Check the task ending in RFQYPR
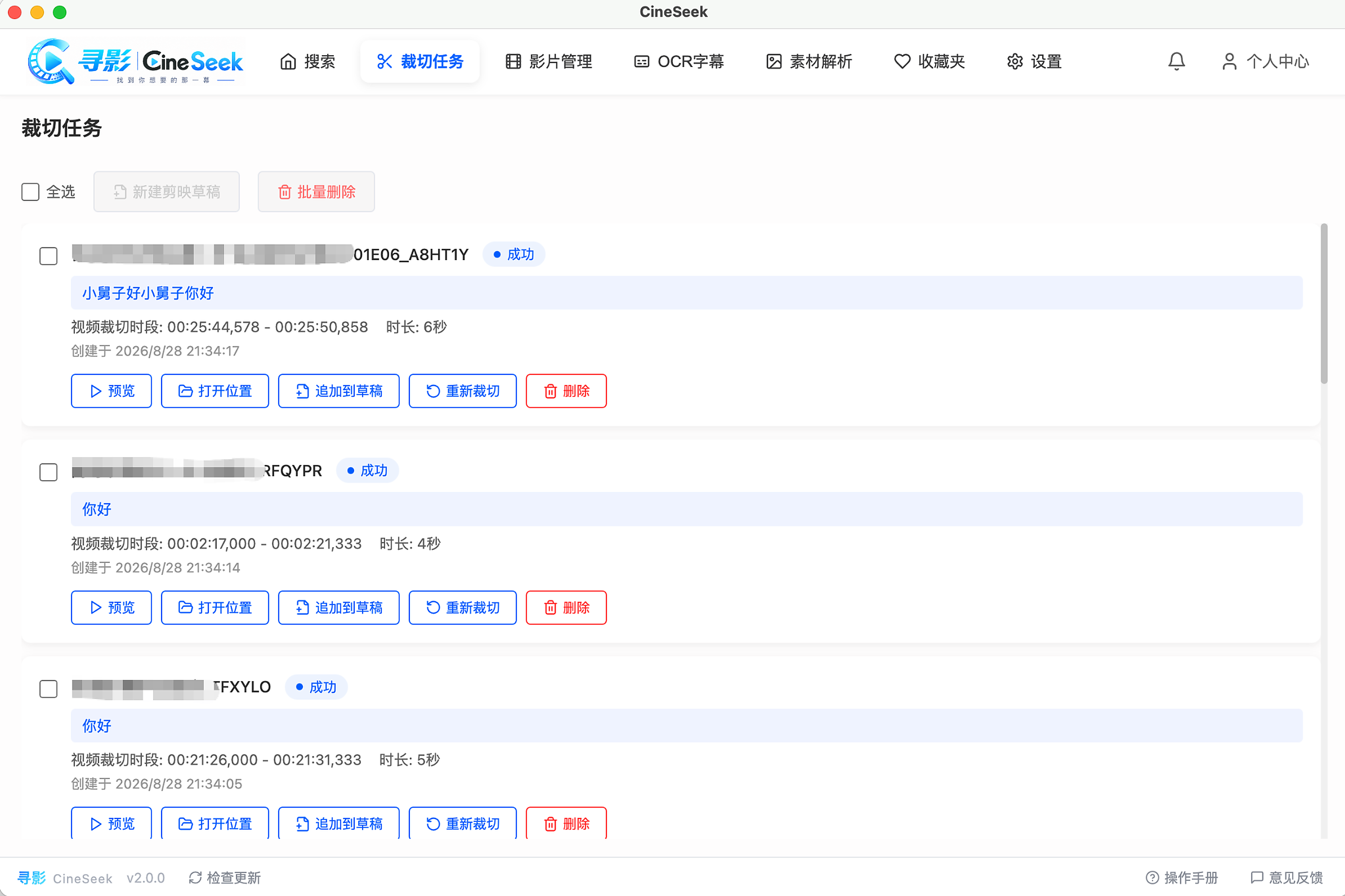1345x896 pixels. coord(49,472)
